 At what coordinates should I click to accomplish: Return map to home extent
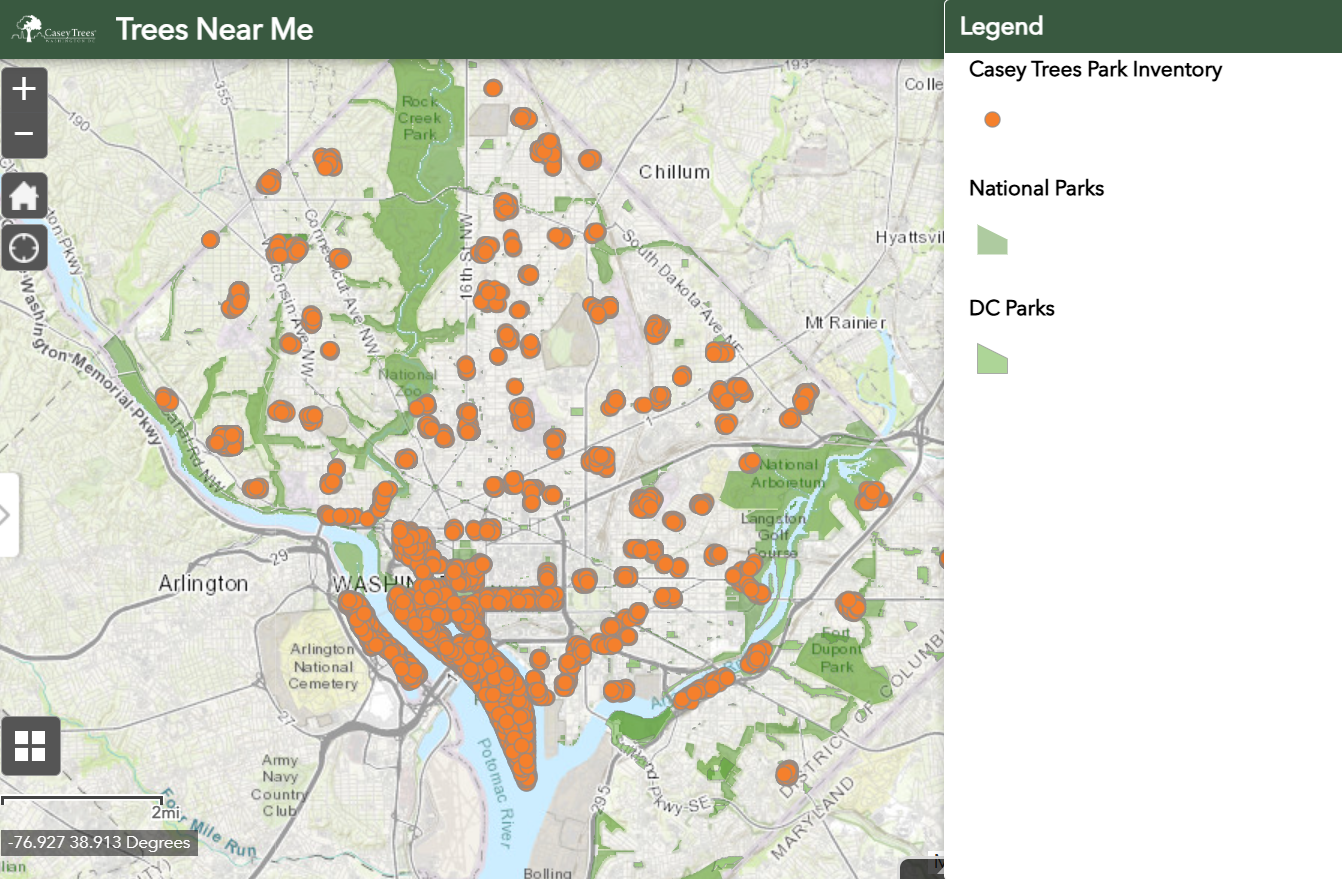(24, 196)
